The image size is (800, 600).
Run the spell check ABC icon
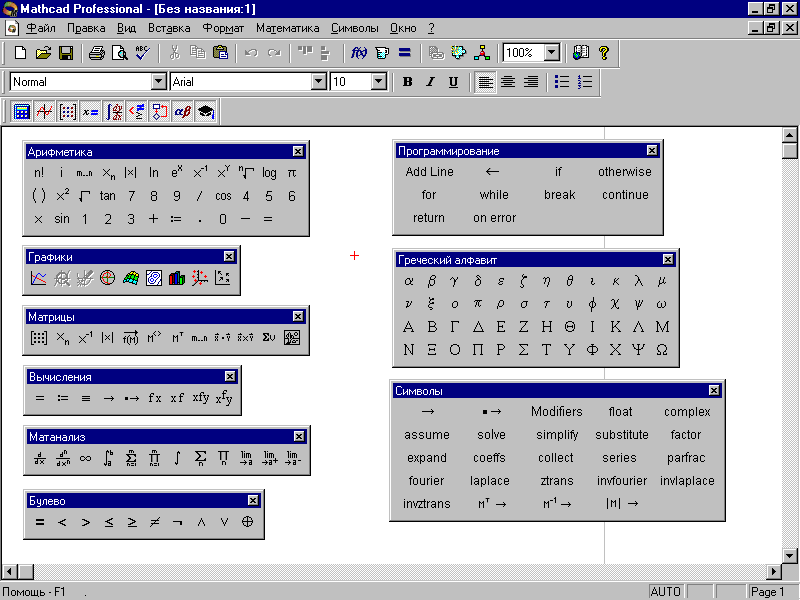[142, 53]
